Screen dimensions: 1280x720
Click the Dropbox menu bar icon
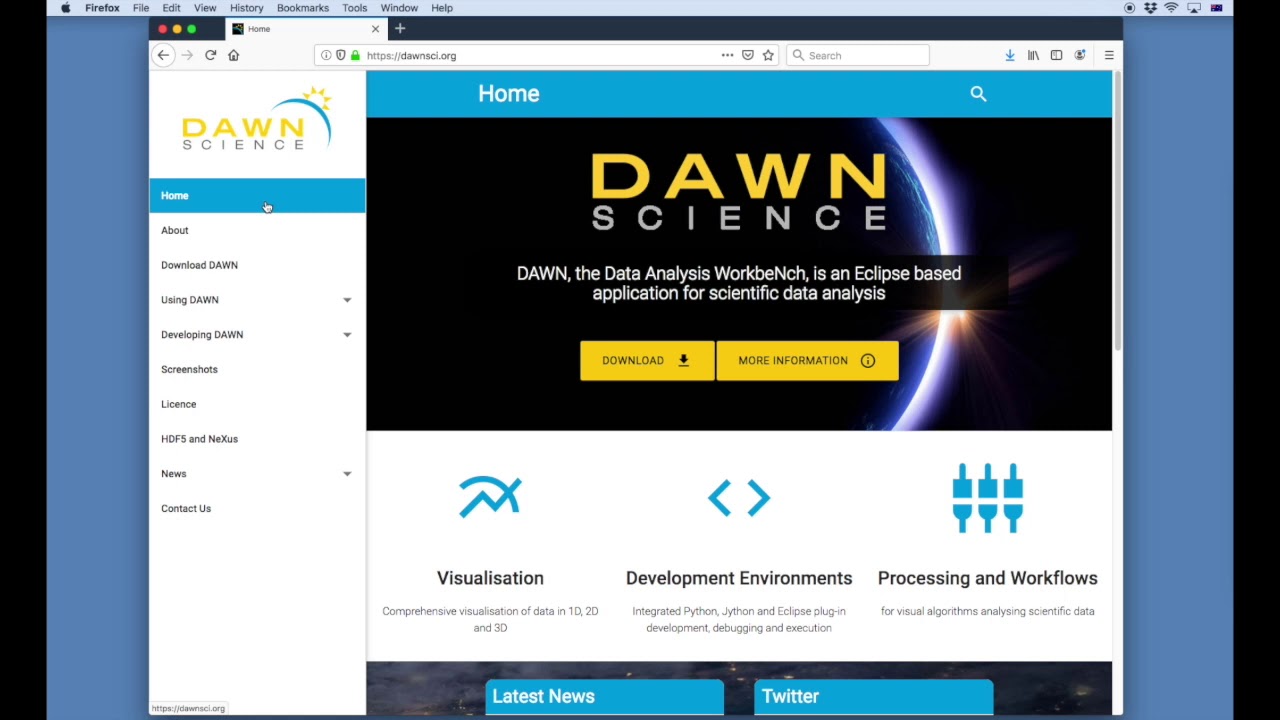click(1150, 8)
